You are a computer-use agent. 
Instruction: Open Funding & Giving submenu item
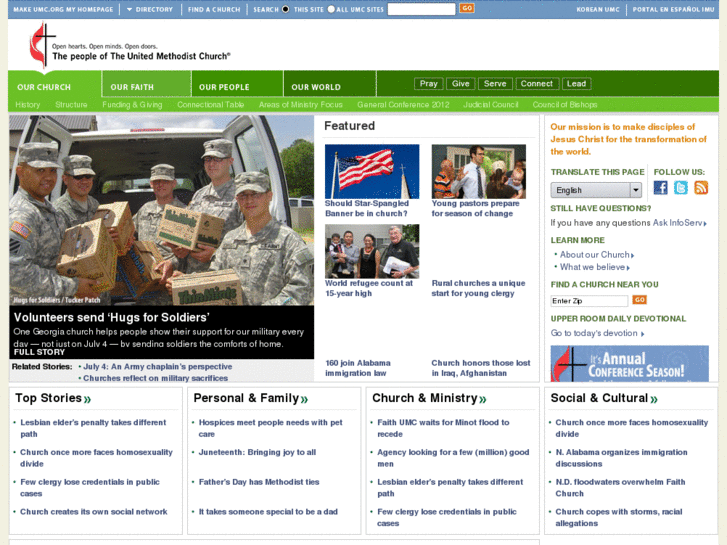[x=132, y=105]
